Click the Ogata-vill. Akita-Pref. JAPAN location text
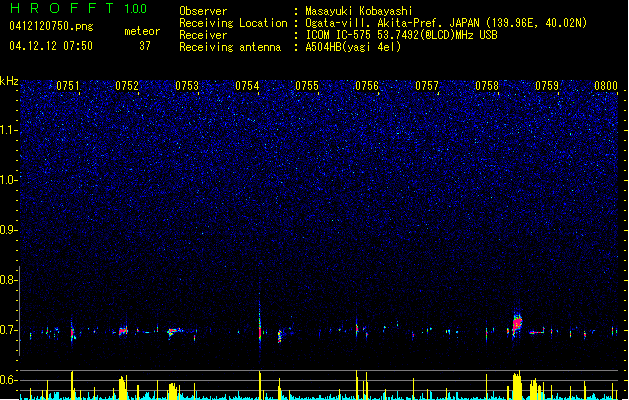Screen dimensions: 629x400 446,23
